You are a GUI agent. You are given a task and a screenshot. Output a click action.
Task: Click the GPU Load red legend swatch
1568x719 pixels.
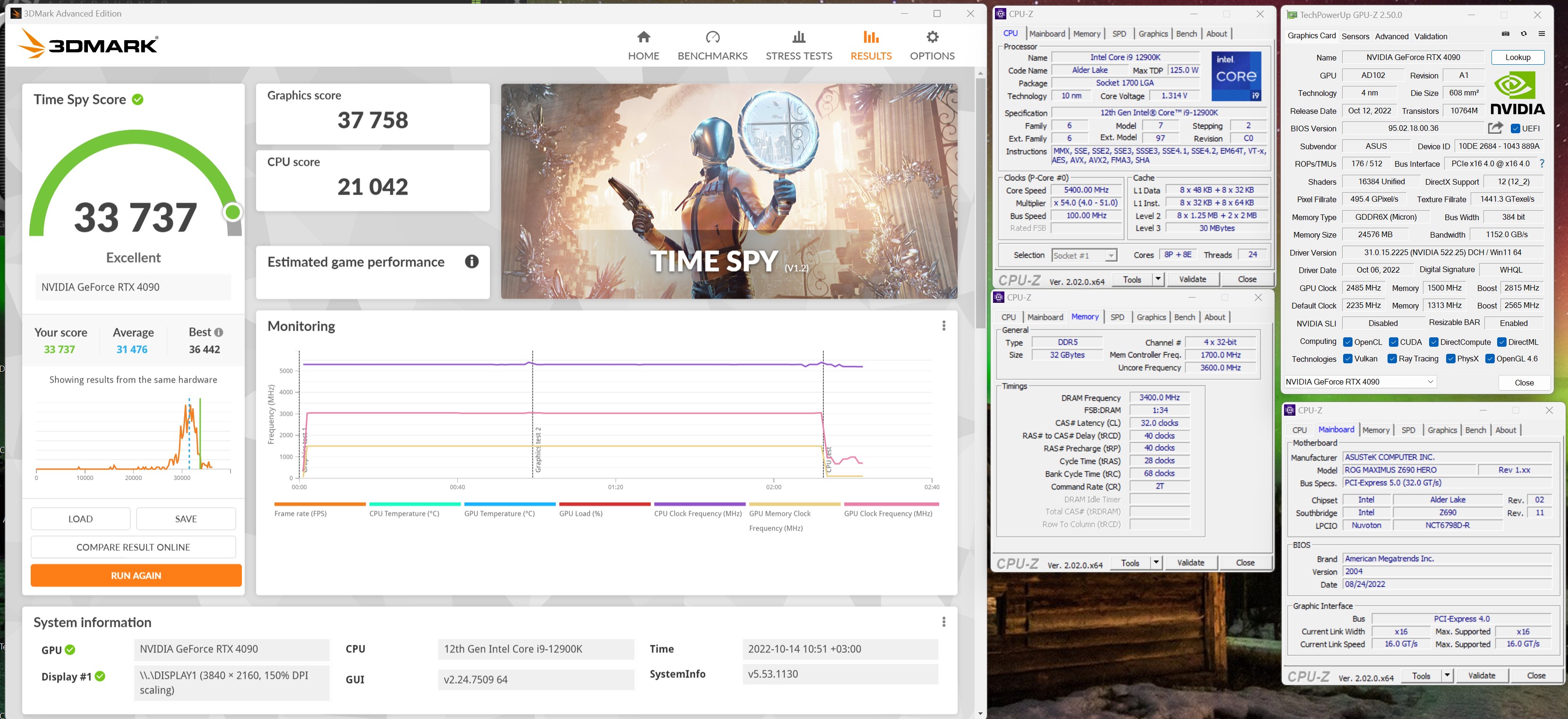(x=604, y=504)
